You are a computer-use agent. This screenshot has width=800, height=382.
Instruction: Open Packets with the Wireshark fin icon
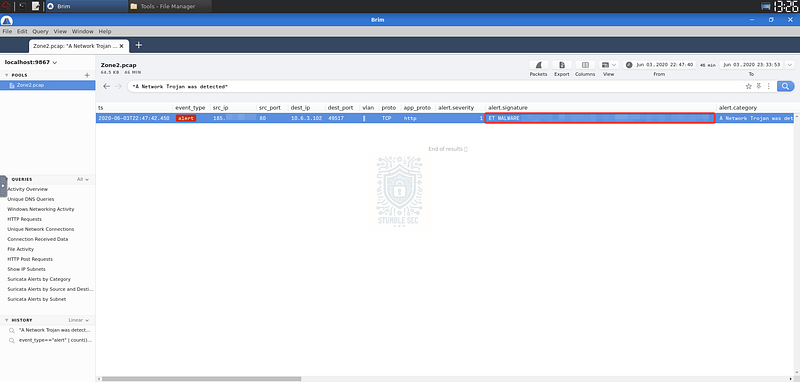coord(538,65)
